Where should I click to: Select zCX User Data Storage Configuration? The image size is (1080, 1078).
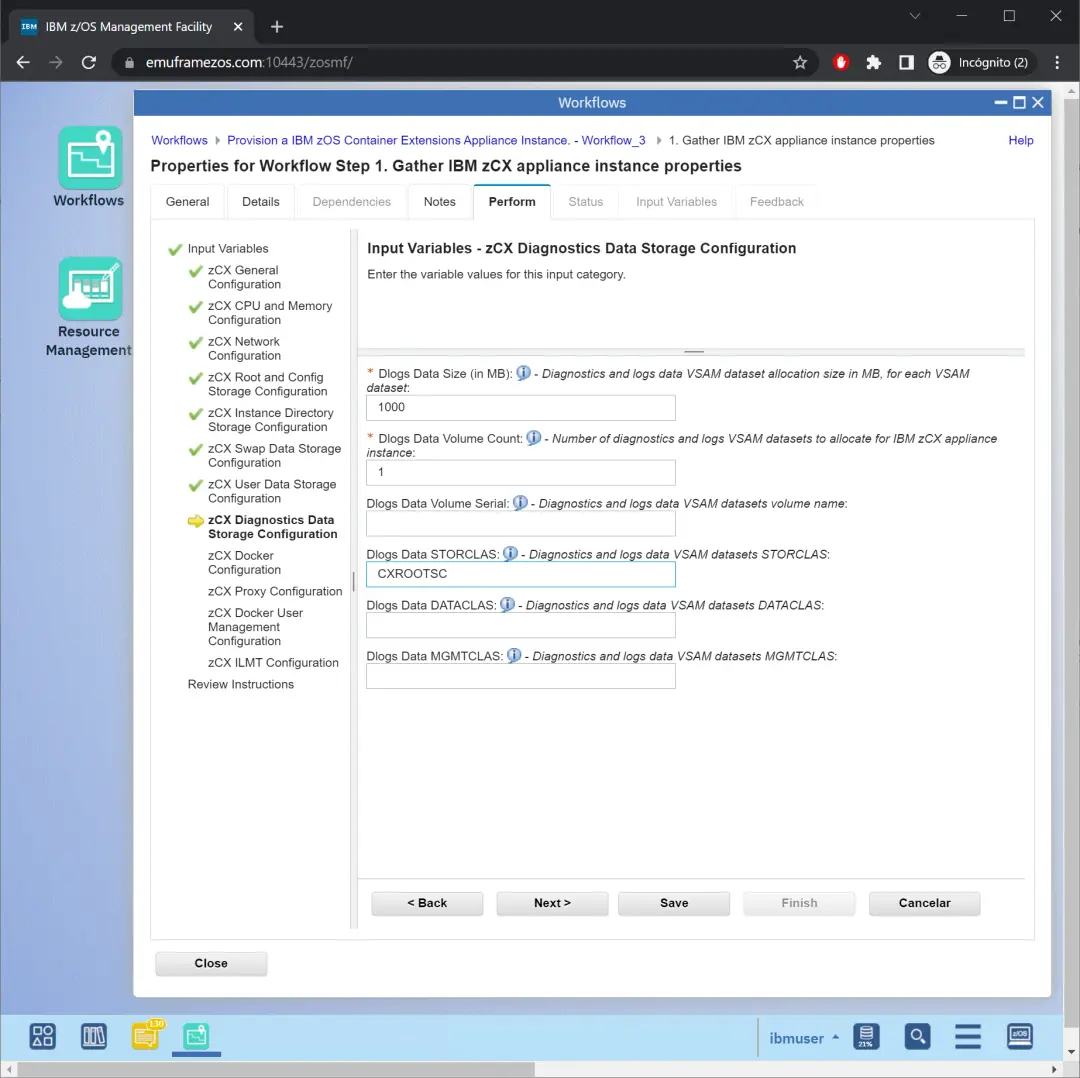click(x=272, y=491)
